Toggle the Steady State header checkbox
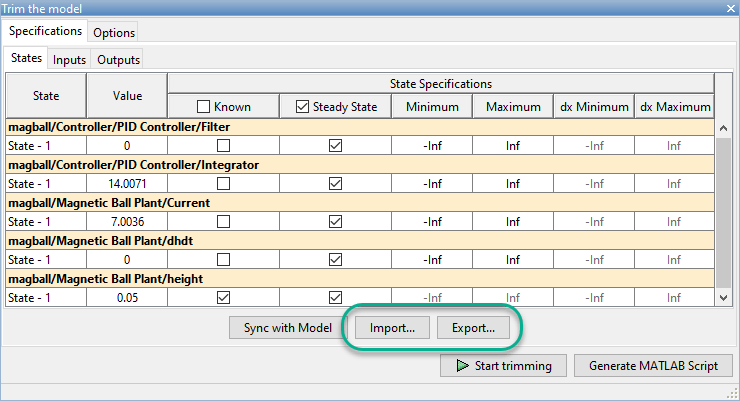This screenshot has height=401, width=740. tap(303, 106)
